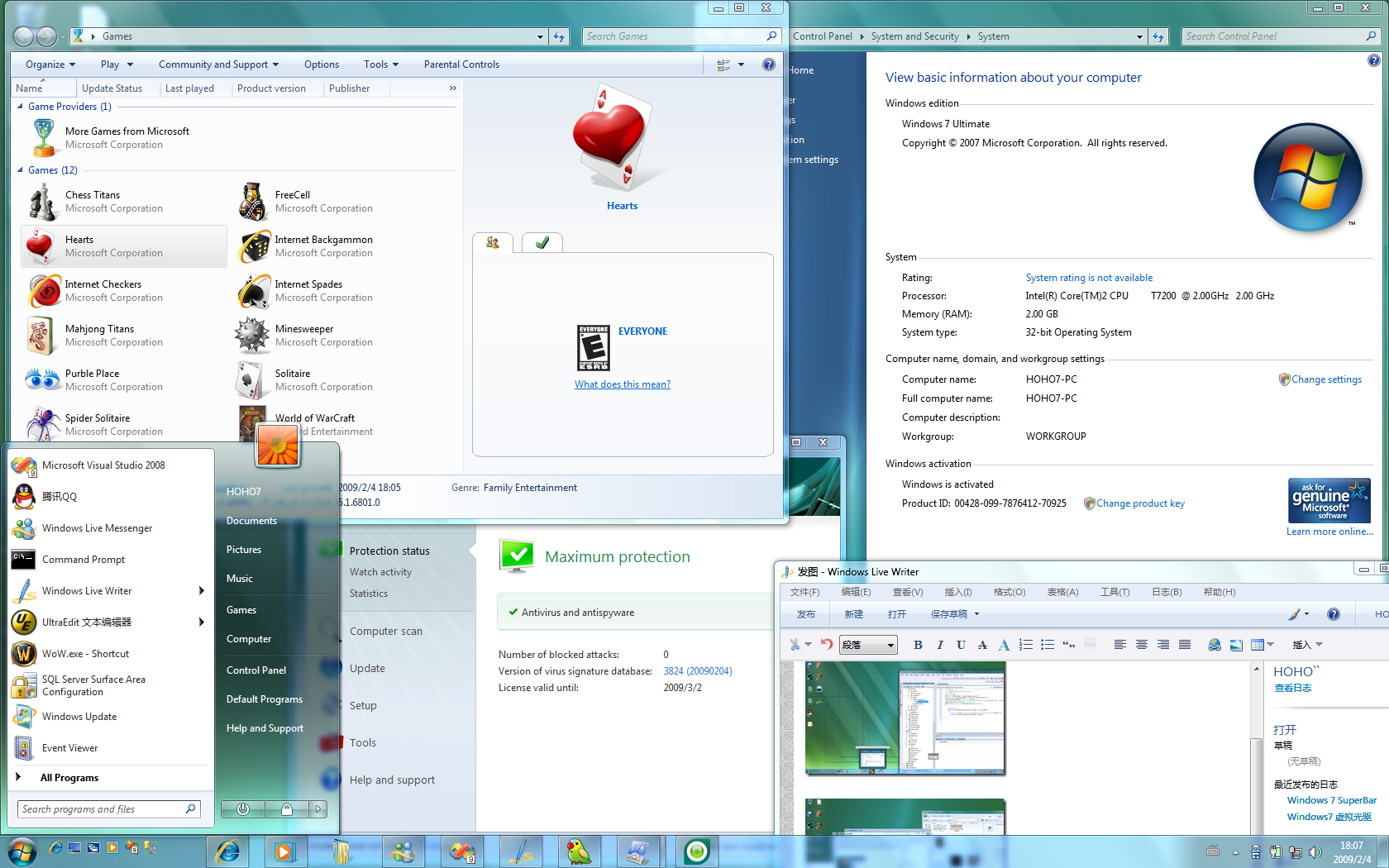
Task: Open FreeCell game icon
Action: coord(252,202)
